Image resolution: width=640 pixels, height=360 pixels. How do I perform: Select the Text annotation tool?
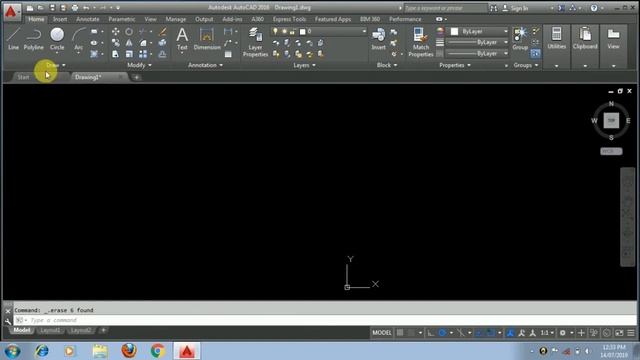pos(182,39)
